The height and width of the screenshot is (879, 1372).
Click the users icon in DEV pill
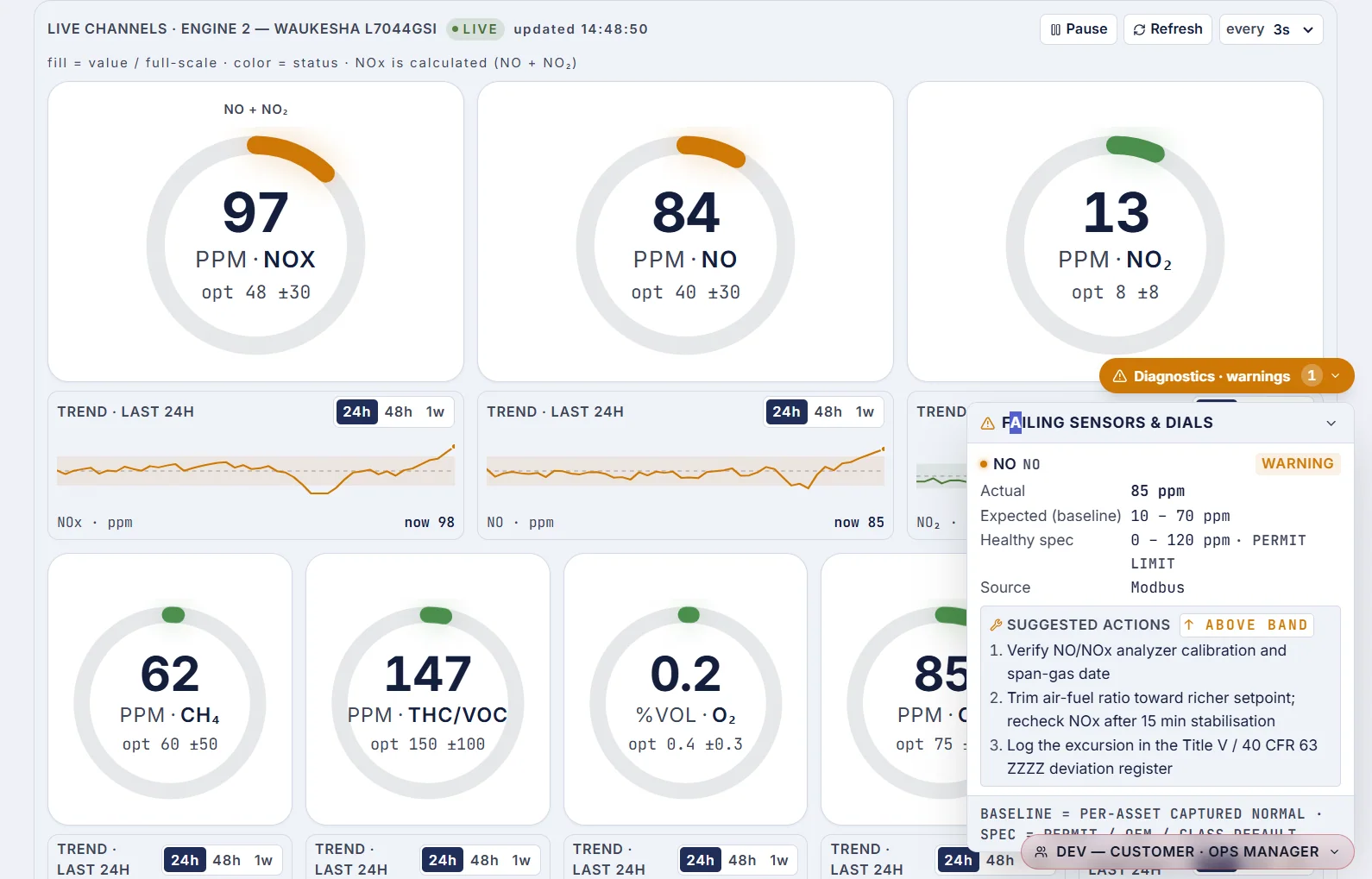[1042, 852]
